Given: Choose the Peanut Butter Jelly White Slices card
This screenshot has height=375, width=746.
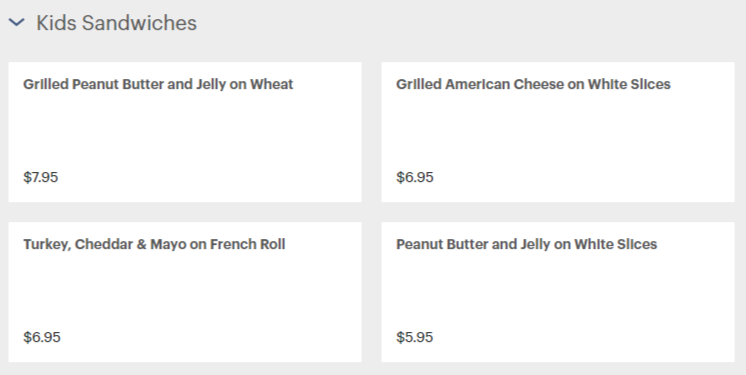Looking at the screenshot, I should pos(558,292).
